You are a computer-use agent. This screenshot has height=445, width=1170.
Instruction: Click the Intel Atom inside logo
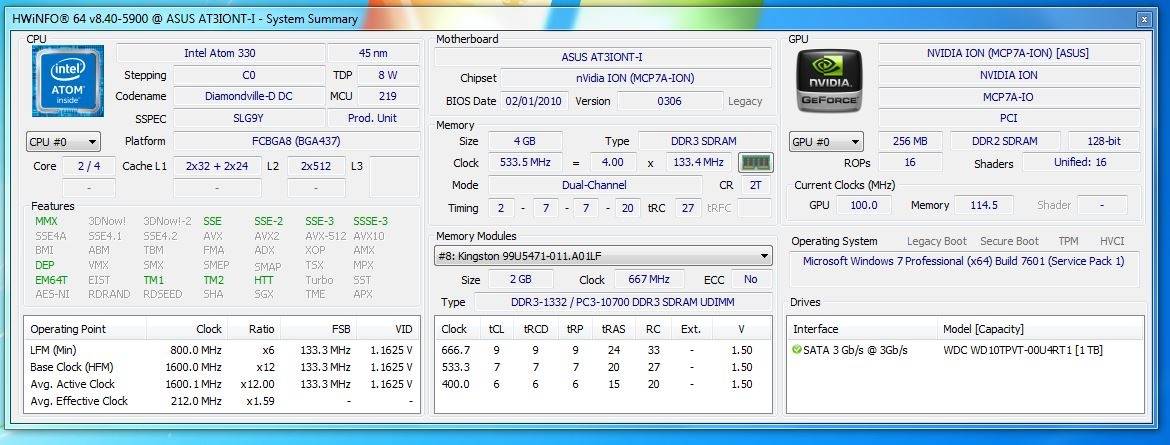[x=68, y=81]
